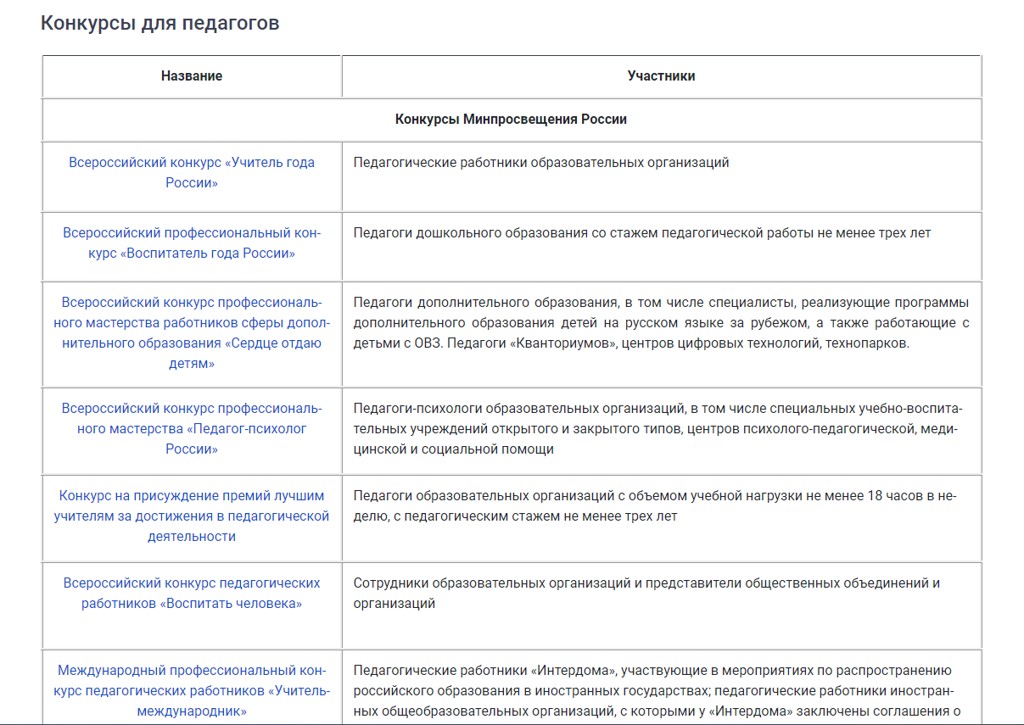This screenshot has width=1024, height=725.
Task: Open the «Учитель года России» contest link
Action: tap(191, 172)
